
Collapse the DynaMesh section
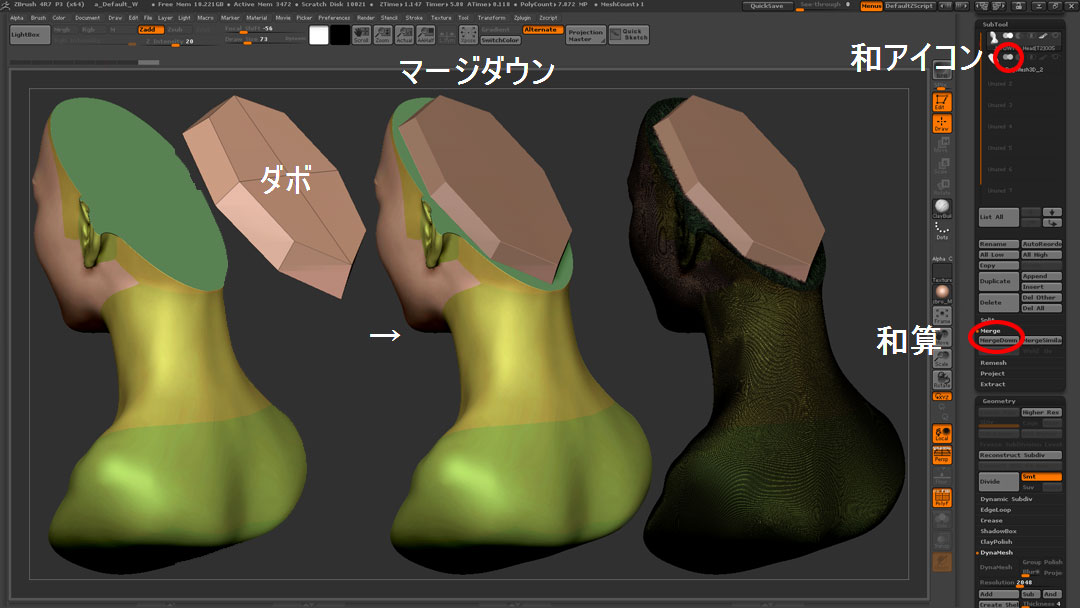(996, 552)
